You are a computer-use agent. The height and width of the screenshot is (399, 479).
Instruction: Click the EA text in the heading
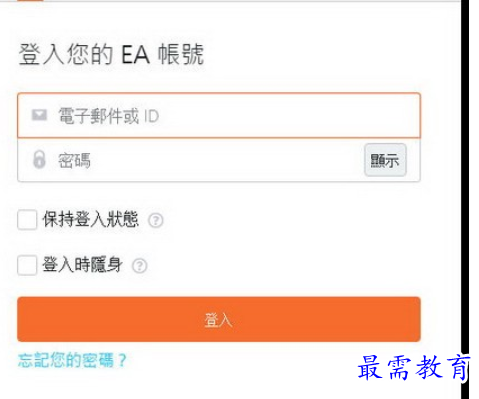pos(135,55)
